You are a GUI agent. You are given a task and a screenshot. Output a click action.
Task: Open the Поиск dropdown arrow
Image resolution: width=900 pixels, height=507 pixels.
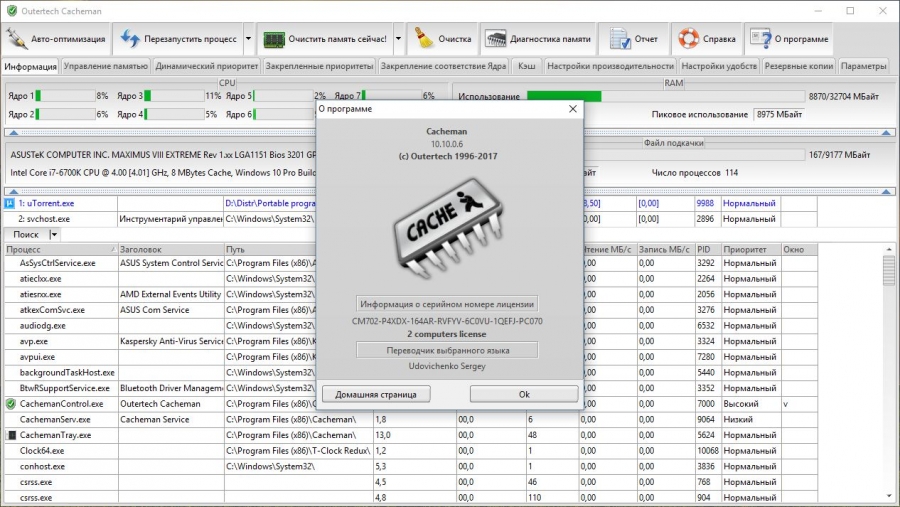(x=54, y=234)
